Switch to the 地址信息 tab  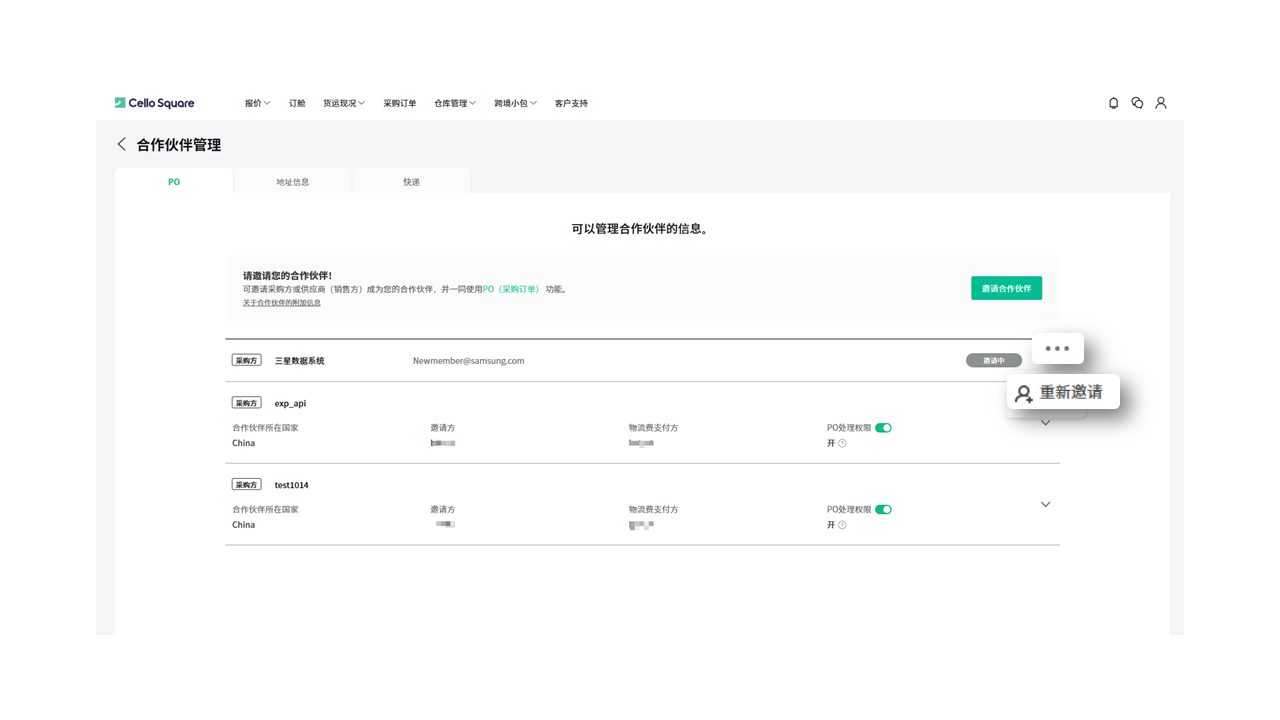pos(292,182)
